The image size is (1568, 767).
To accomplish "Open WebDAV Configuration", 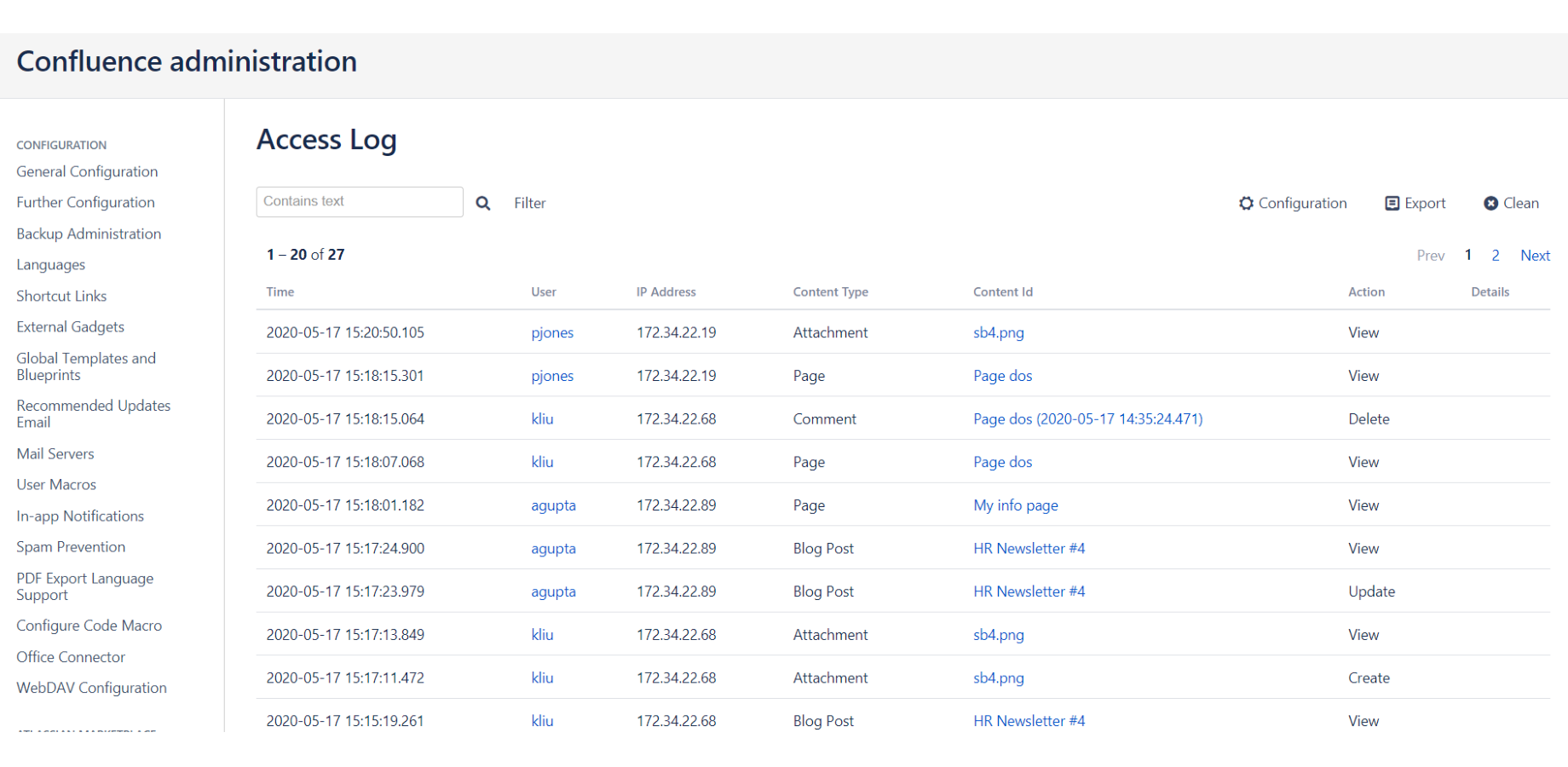I will tap(91, 688).
